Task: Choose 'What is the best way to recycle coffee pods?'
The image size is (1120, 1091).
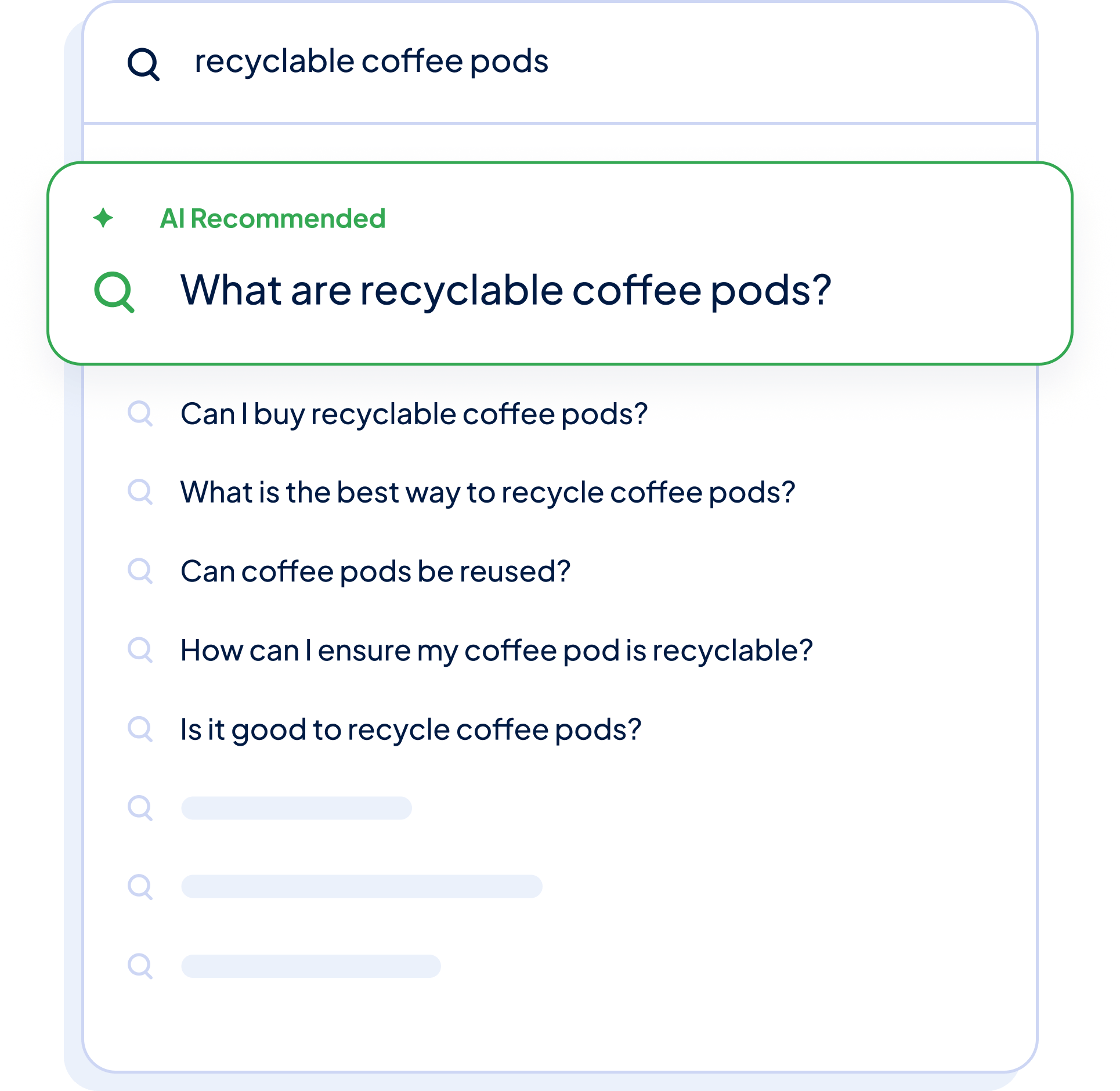Action: [487, 493]
